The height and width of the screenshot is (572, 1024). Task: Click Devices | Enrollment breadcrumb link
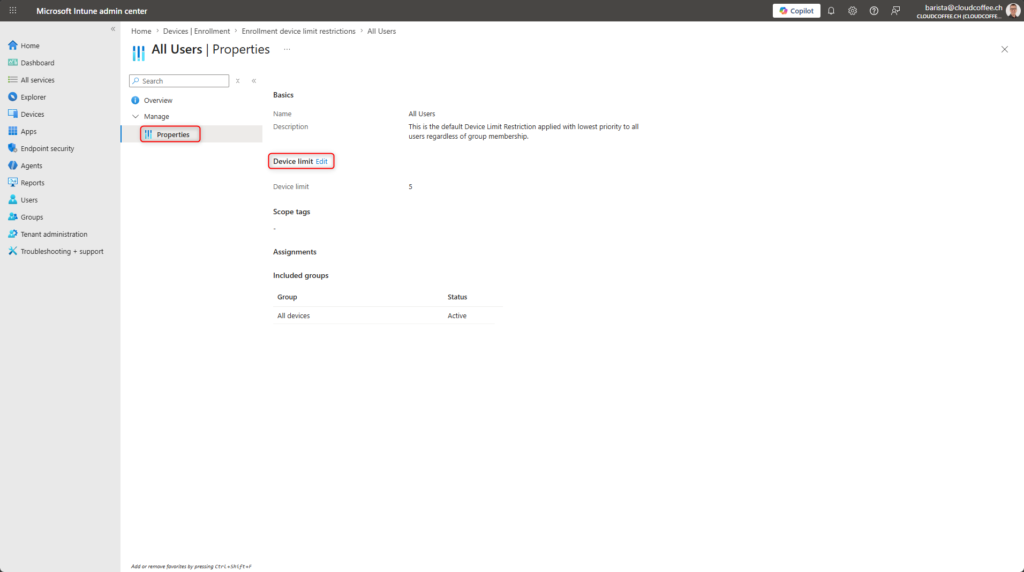(196, 31)
